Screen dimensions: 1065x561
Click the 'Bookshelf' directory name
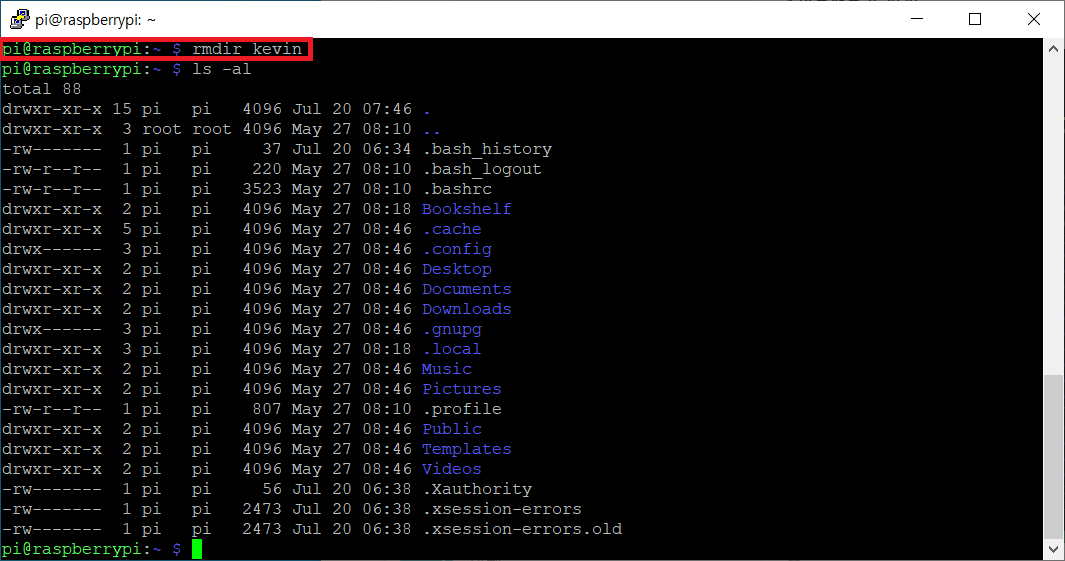tap(467, 209)
